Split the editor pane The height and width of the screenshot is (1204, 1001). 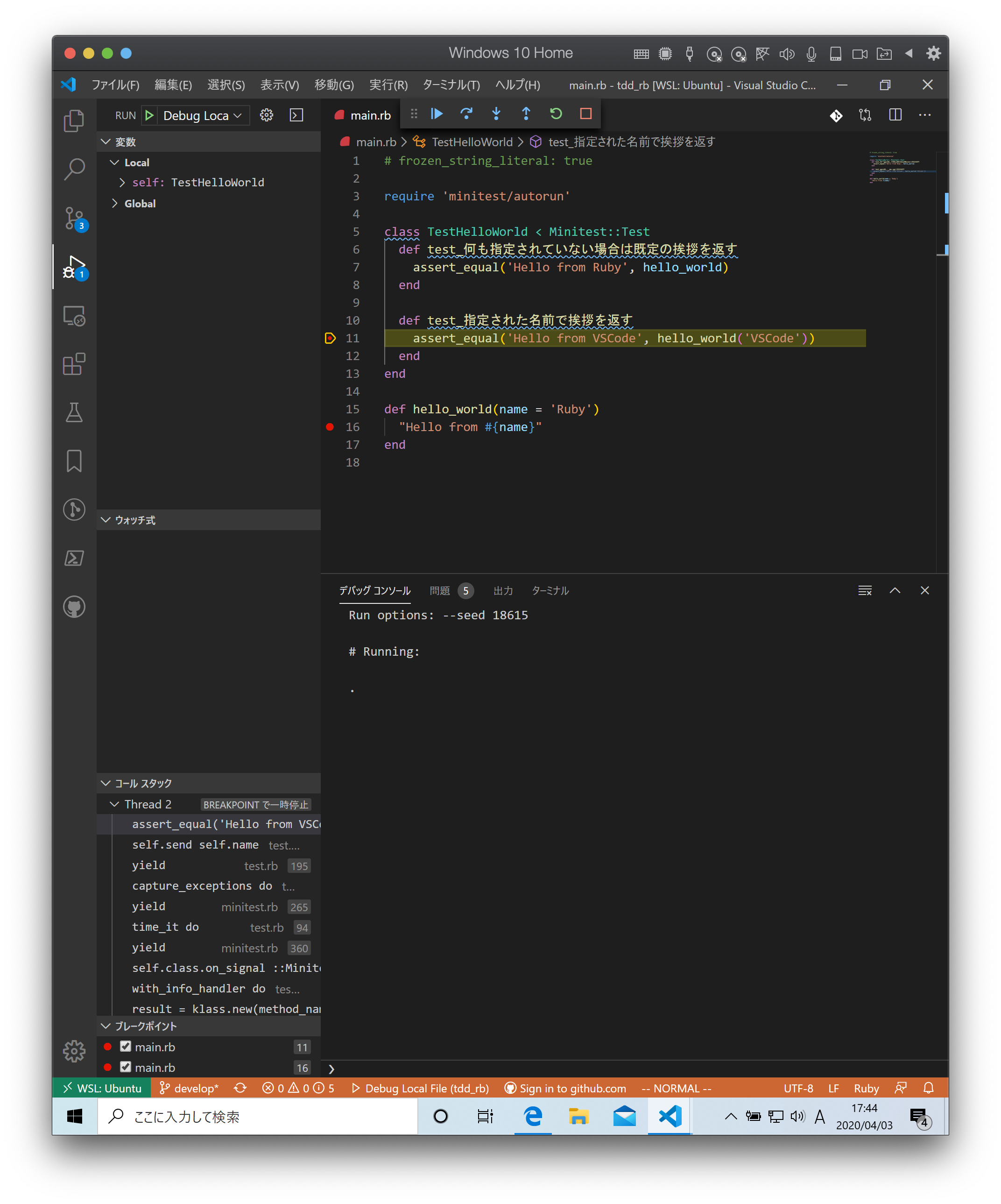coord(895,115)
